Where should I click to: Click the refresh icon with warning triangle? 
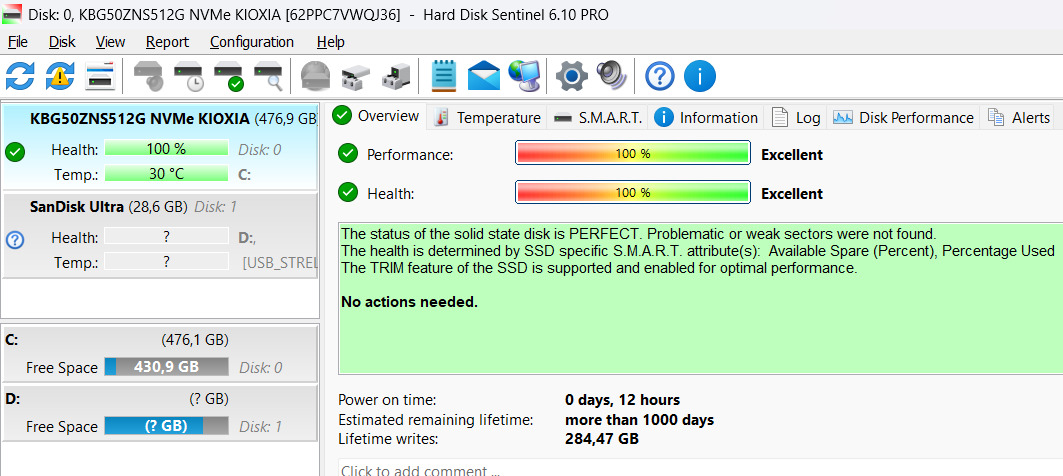60,75
